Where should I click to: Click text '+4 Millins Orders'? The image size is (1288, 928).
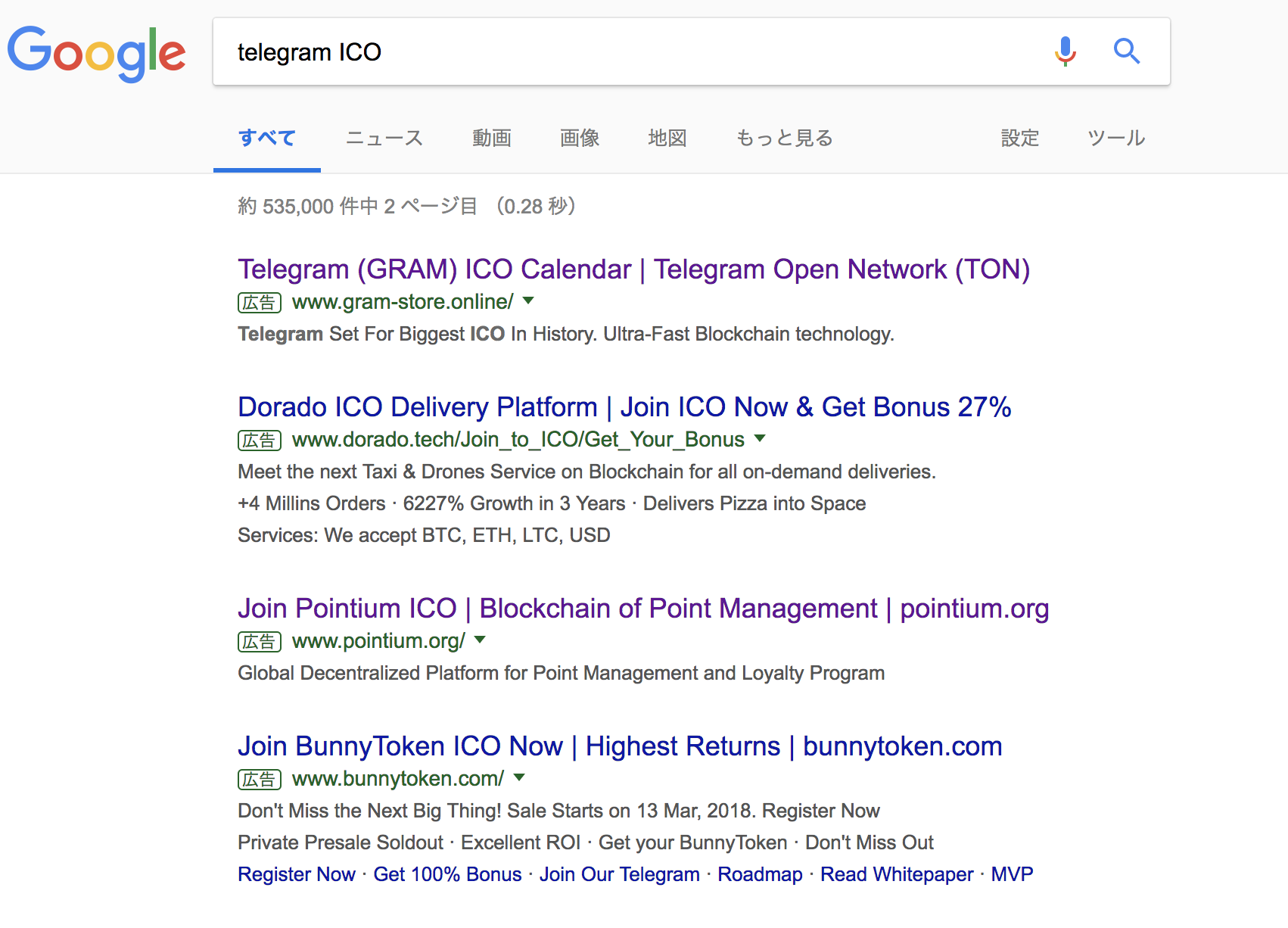click(312, 503)
